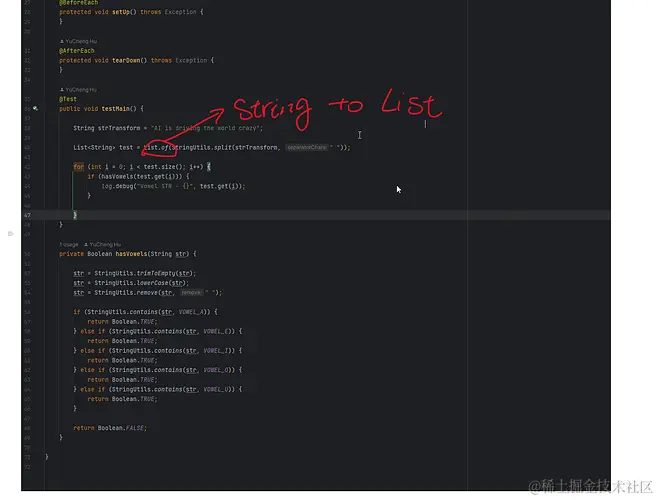This screenshot has height=500, width=658.
Task: Click the "Vowel STR - {}" log message string
Action: [164, 186]
